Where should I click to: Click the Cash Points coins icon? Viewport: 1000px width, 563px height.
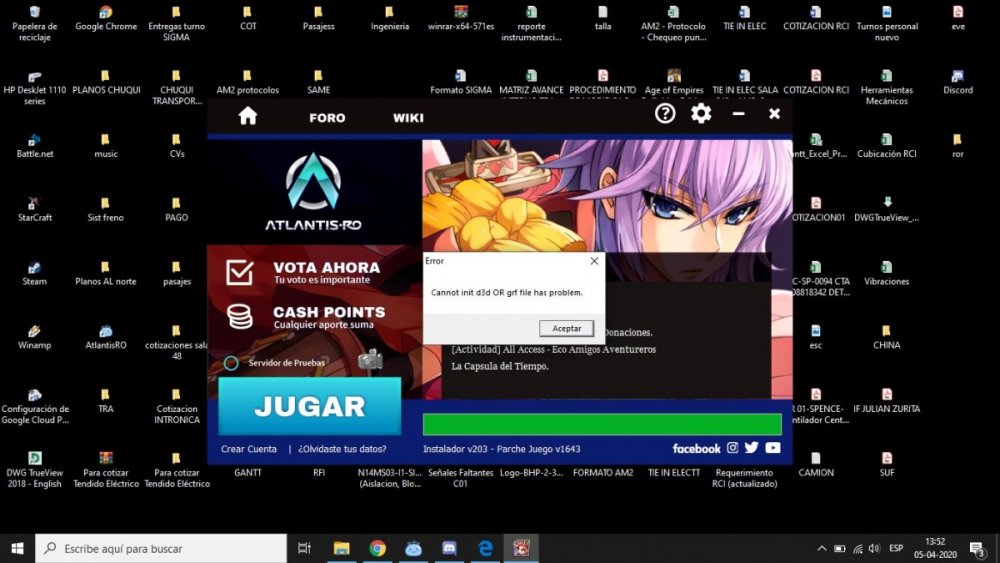point(239,317)
